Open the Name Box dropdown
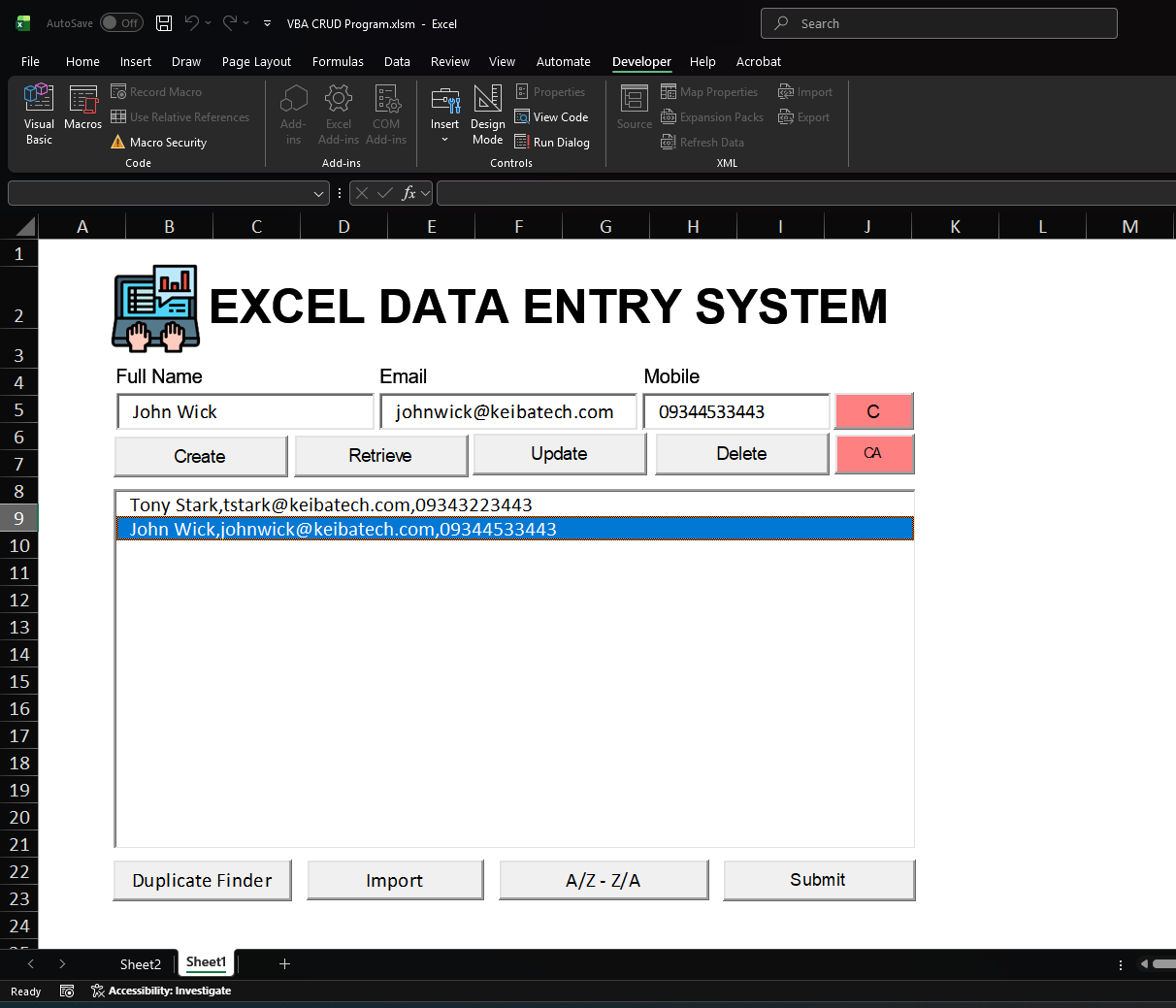The image size is (1176, 1008). click(320, 193)
